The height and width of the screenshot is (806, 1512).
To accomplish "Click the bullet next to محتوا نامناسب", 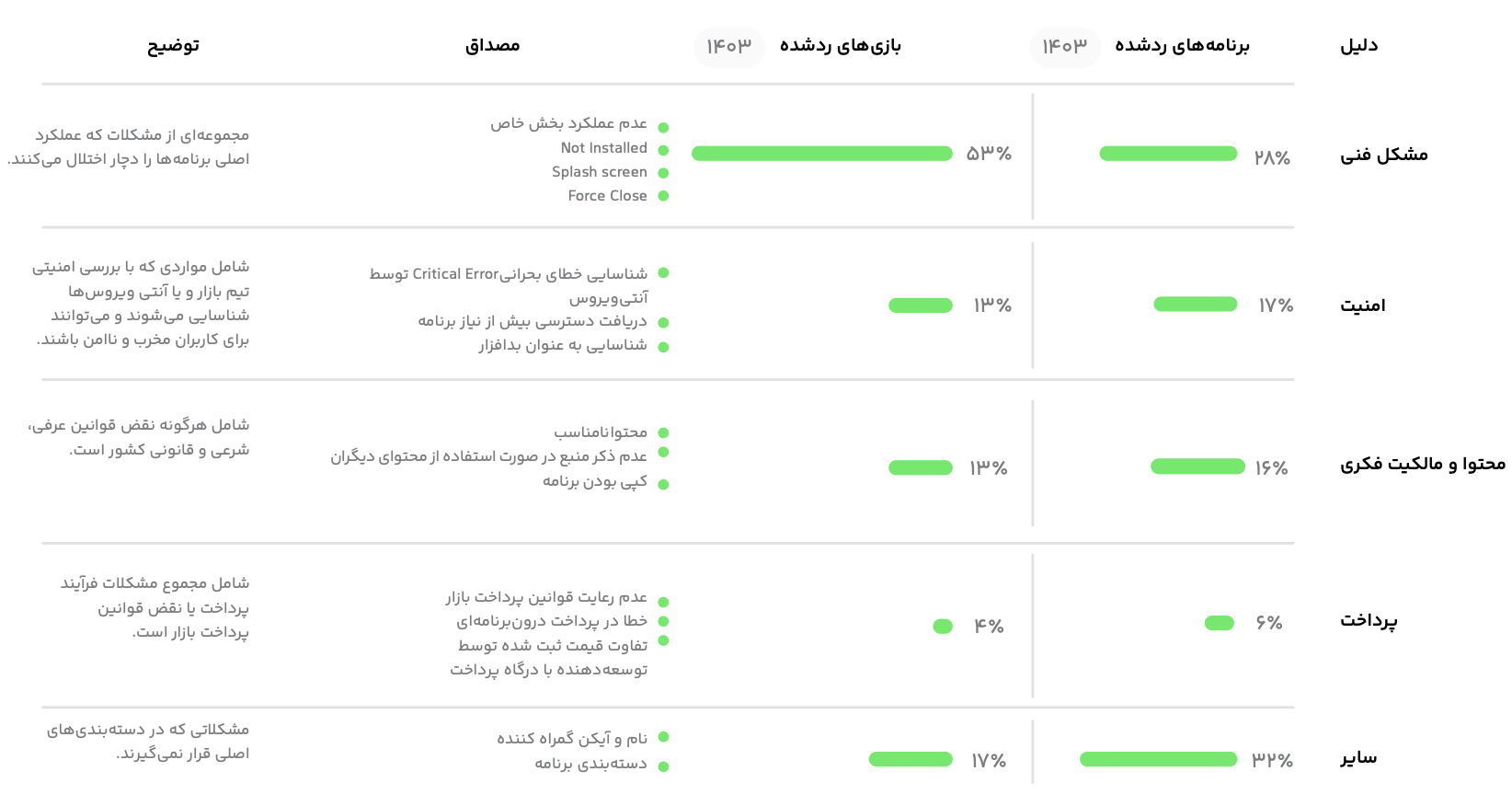I will [x=663, y=432].
